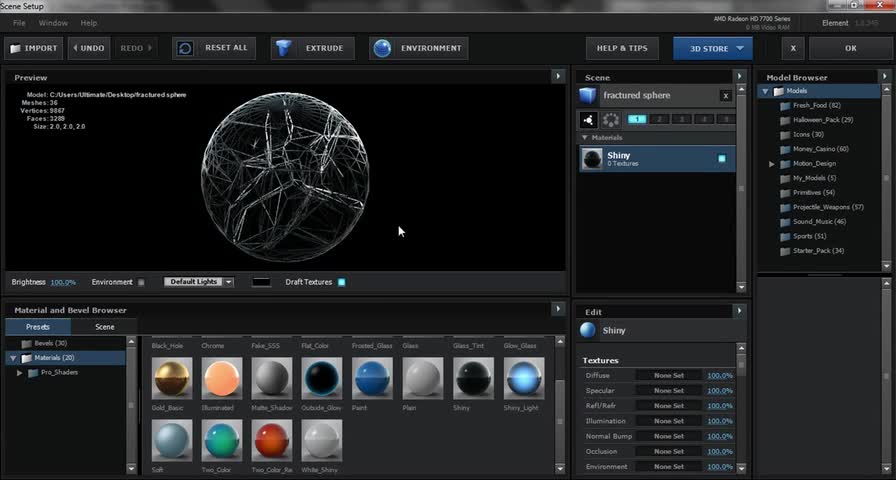Confirm with the OK button

(851, 49)
